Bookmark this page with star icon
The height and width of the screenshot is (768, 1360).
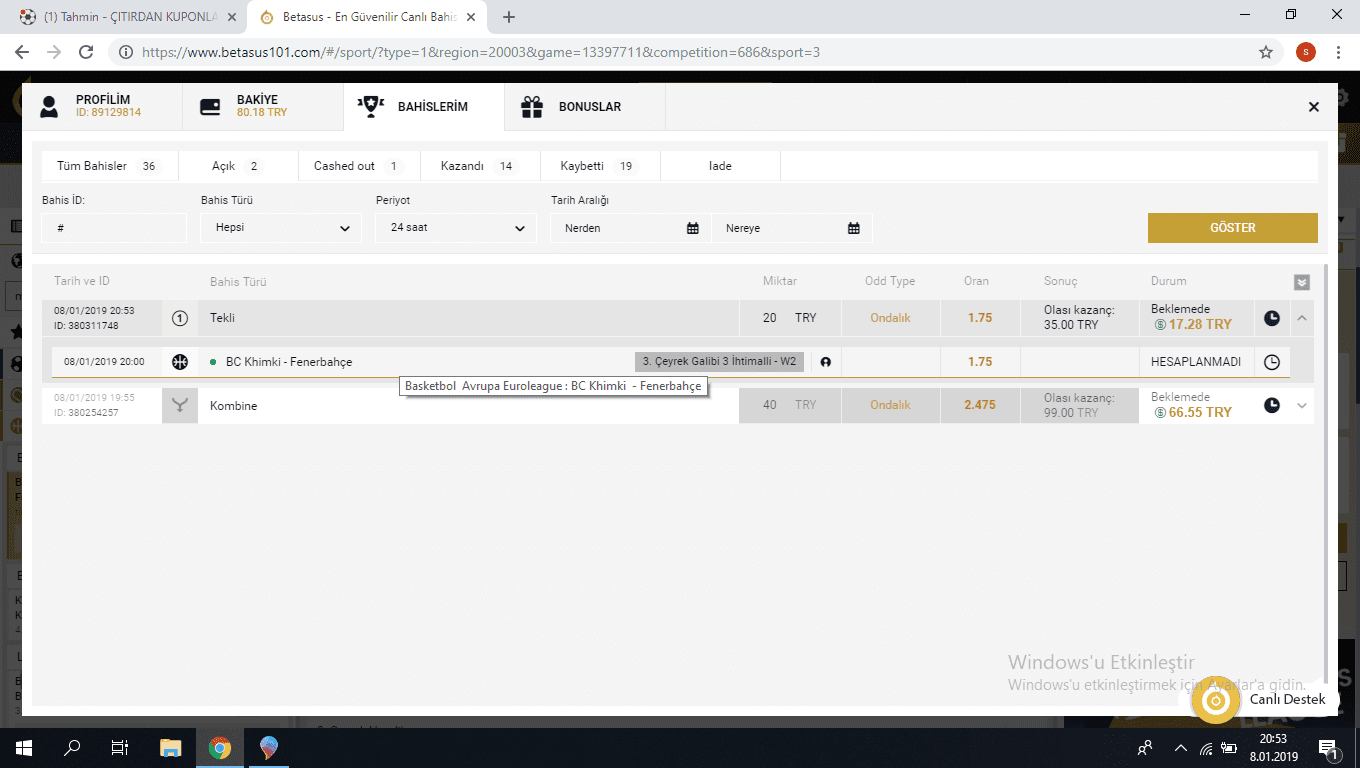(1266, 52)
